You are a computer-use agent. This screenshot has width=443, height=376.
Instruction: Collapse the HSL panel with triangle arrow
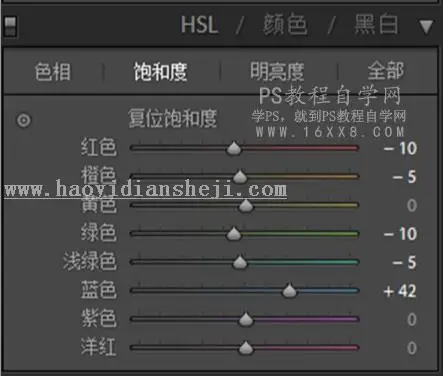pos(426,27)
